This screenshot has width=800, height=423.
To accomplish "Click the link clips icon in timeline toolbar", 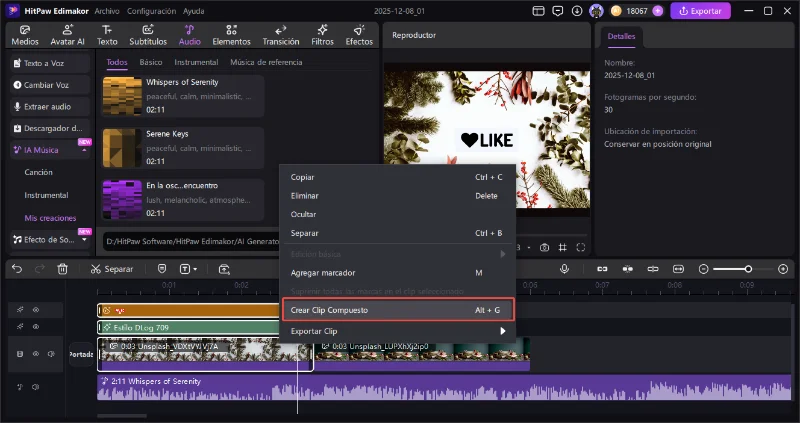I will click(x=603, y=269).
